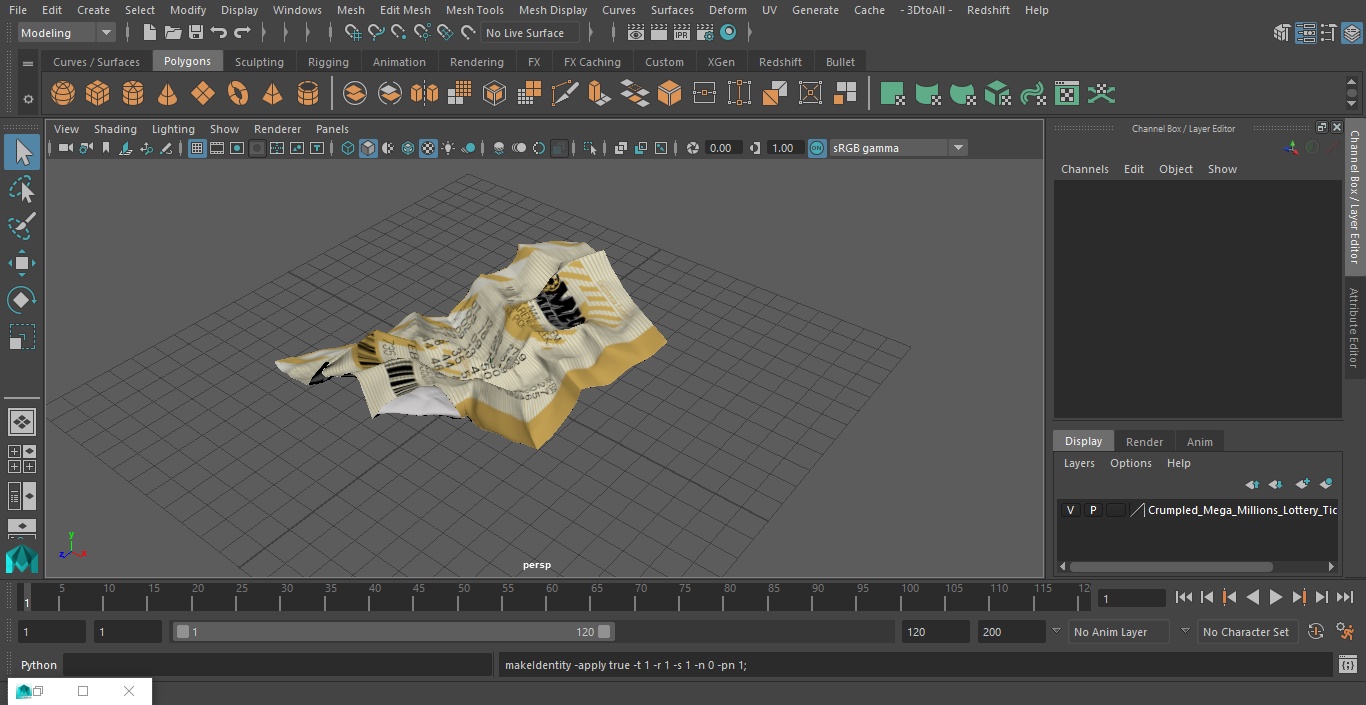Toggle the sRGB gamma color management button
1366x705 pixels.
(817, 148)
